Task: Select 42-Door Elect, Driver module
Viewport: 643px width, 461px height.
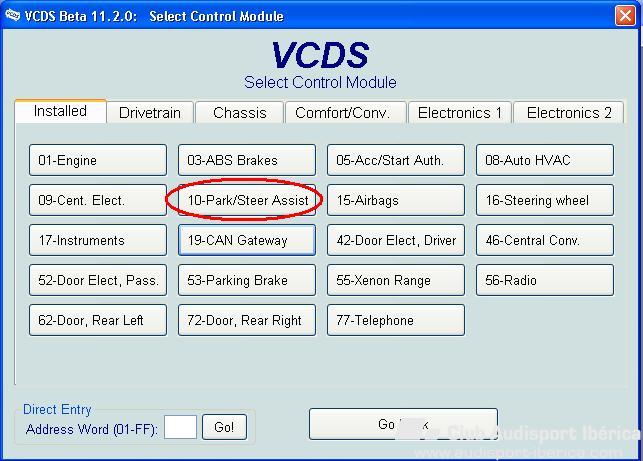Action: tap(396, 240)
